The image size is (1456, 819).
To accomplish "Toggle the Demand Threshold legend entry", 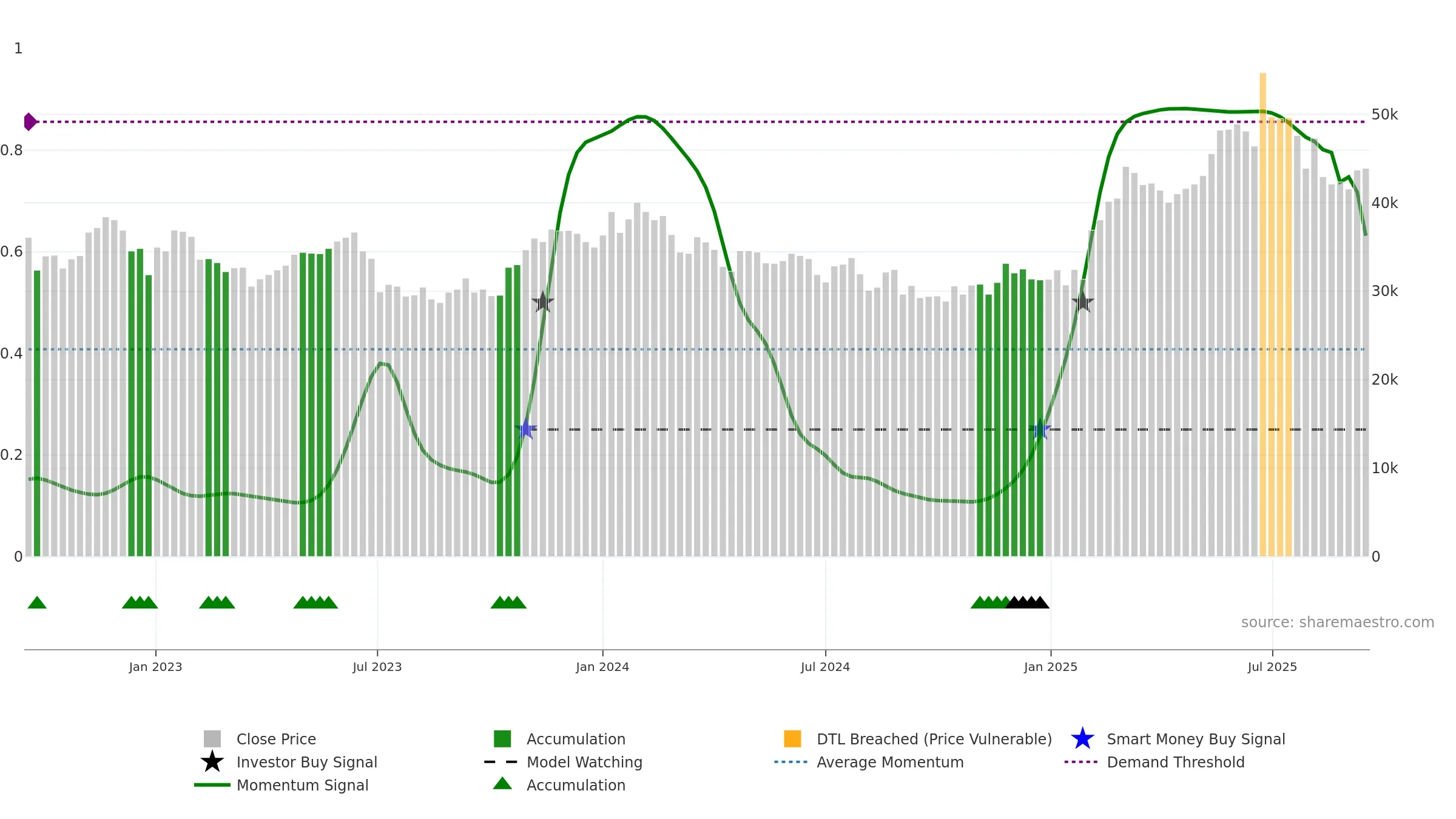I will (x=1154, y=761).
